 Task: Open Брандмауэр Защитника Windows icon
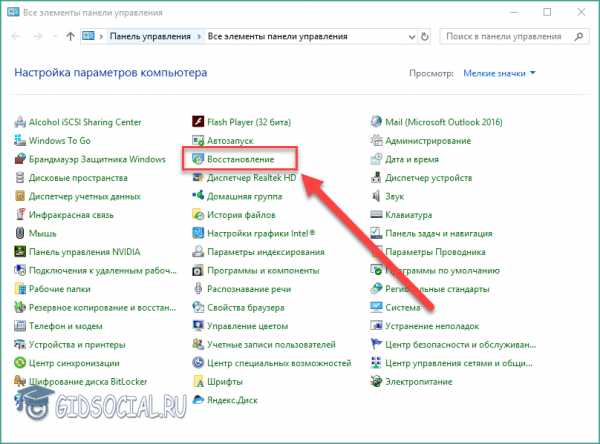20,159
